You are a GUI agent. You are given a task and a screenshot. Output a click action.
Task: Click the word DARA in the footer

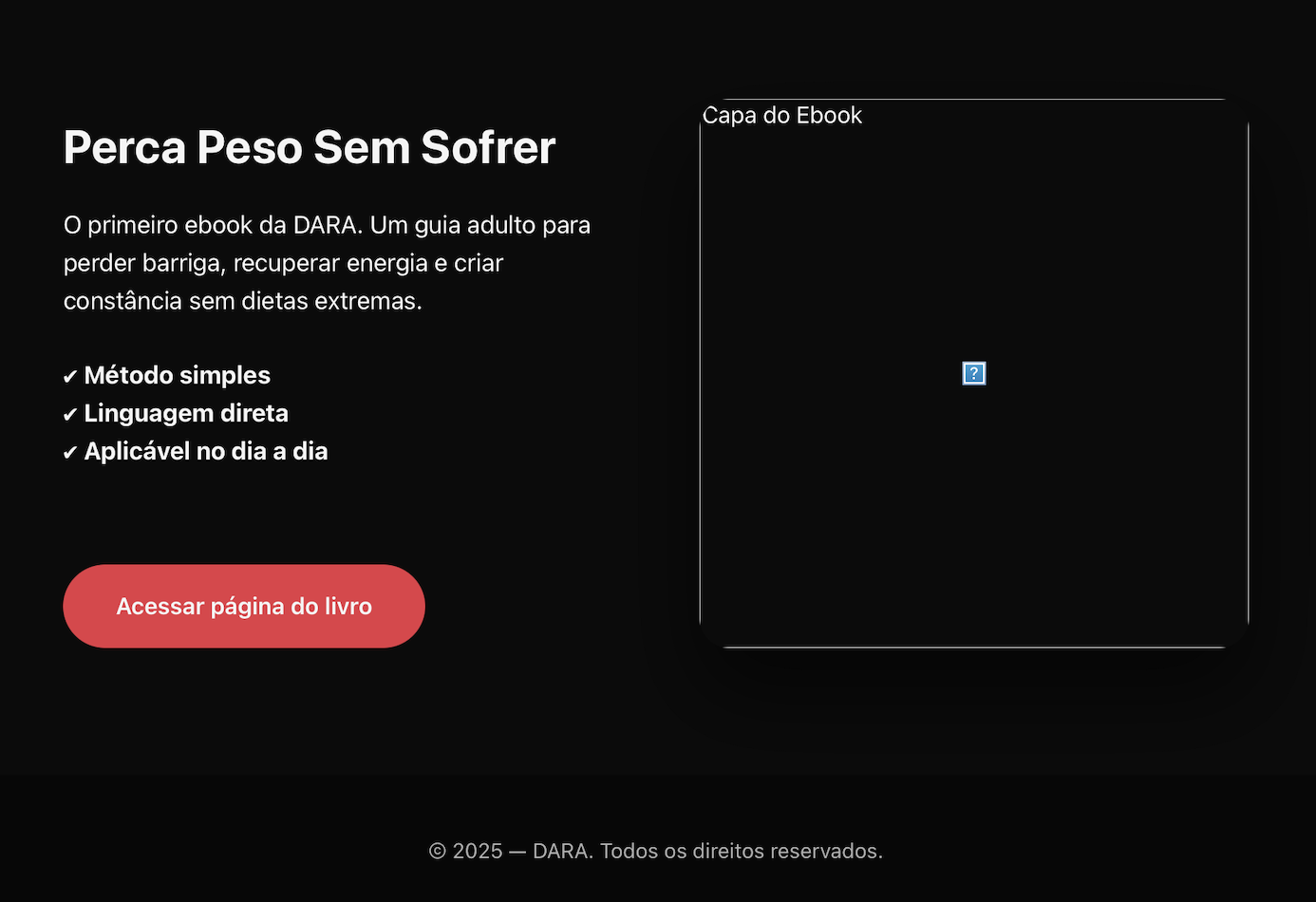[561, 851]
